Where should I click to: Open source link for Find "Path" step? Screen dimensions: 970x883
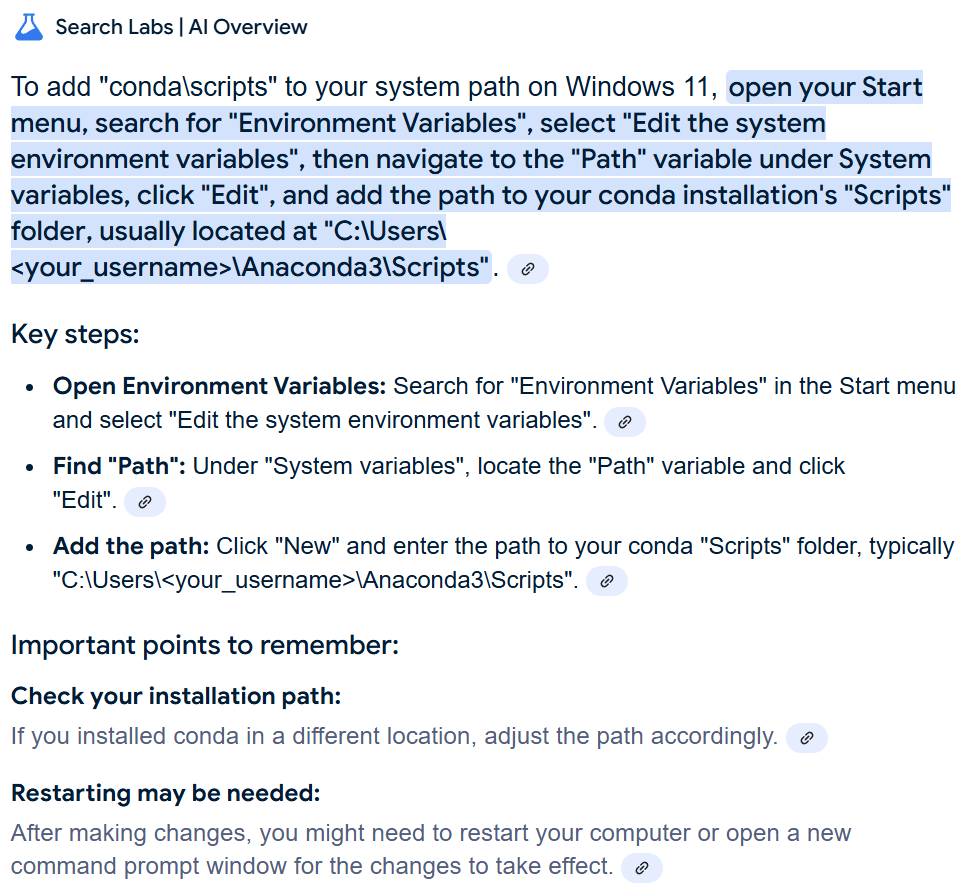point(145,502)
